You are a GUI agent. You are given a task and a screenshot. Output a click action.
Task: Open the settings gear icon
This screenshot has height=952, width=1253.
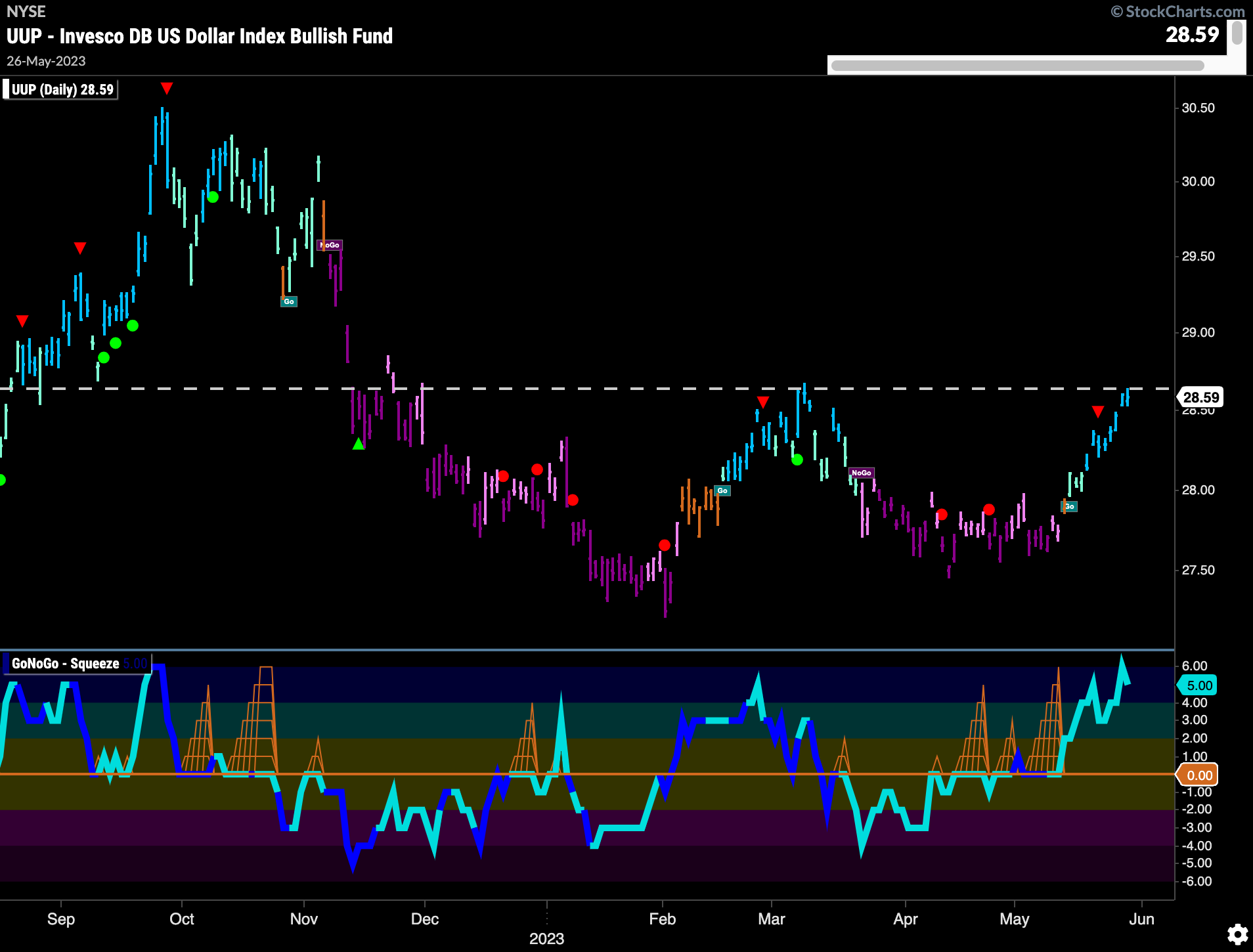[1237, 934]
